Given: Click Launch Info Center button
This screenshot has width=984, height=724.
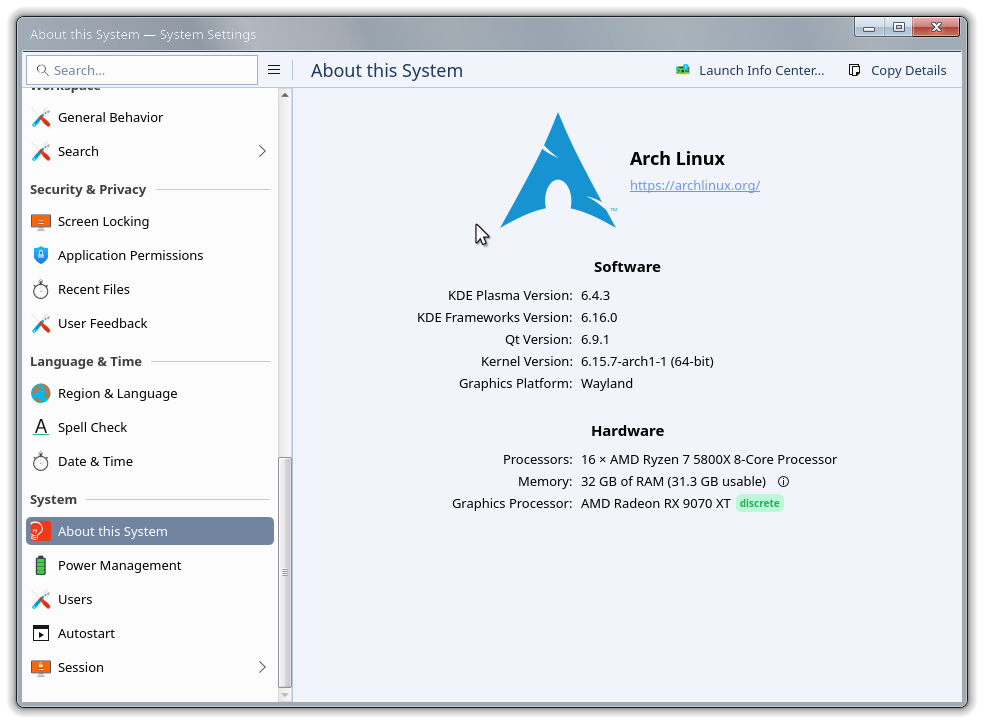Looking at the screenshot, I should pos(750,70).
